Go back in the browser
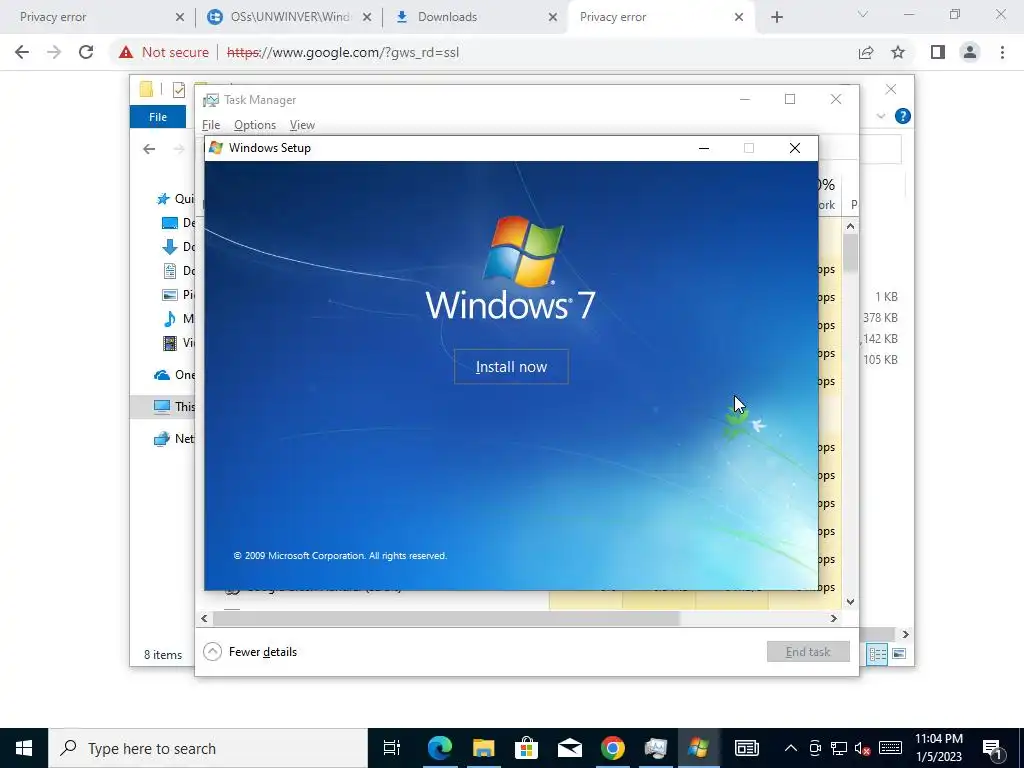 pos(22,52)
